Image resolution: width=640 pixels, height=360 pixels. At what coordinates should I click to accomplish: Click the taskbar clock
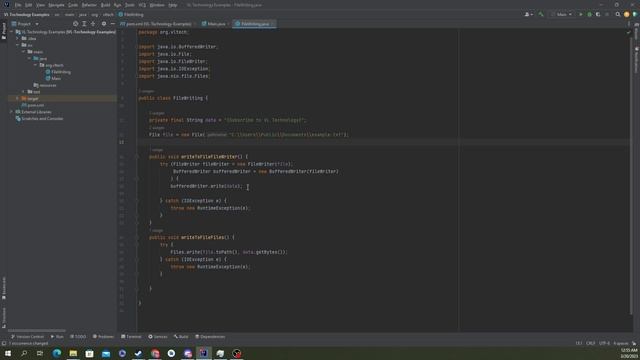[x=629, y=353]
